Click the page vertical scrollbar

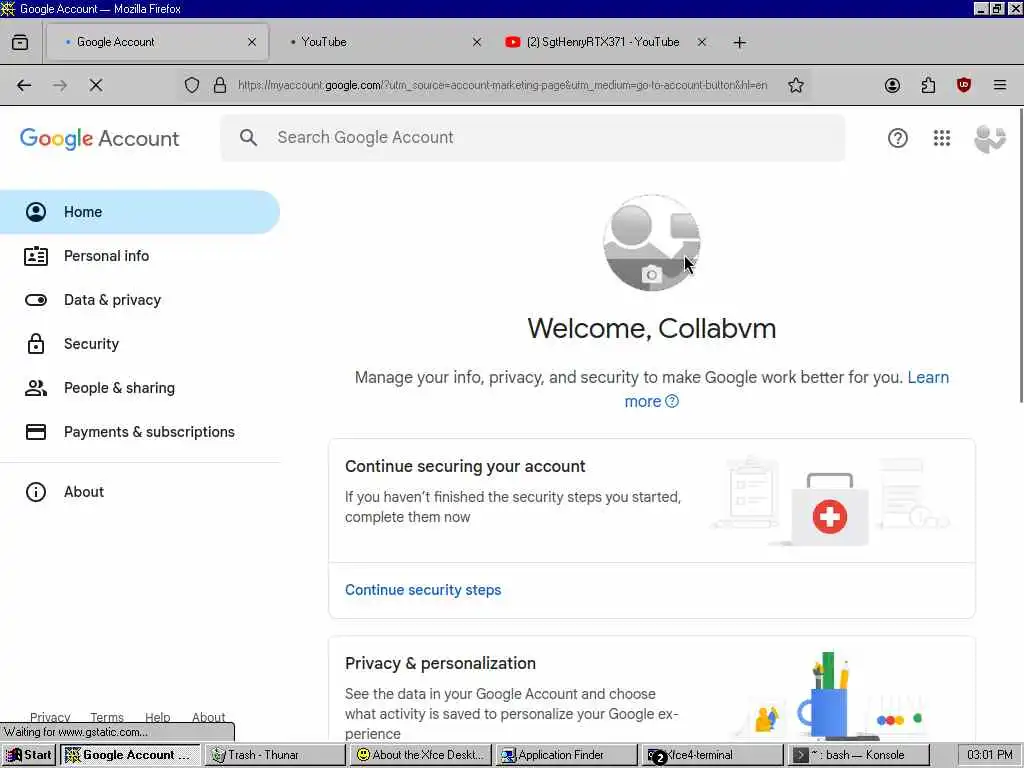click(1020, 255)
